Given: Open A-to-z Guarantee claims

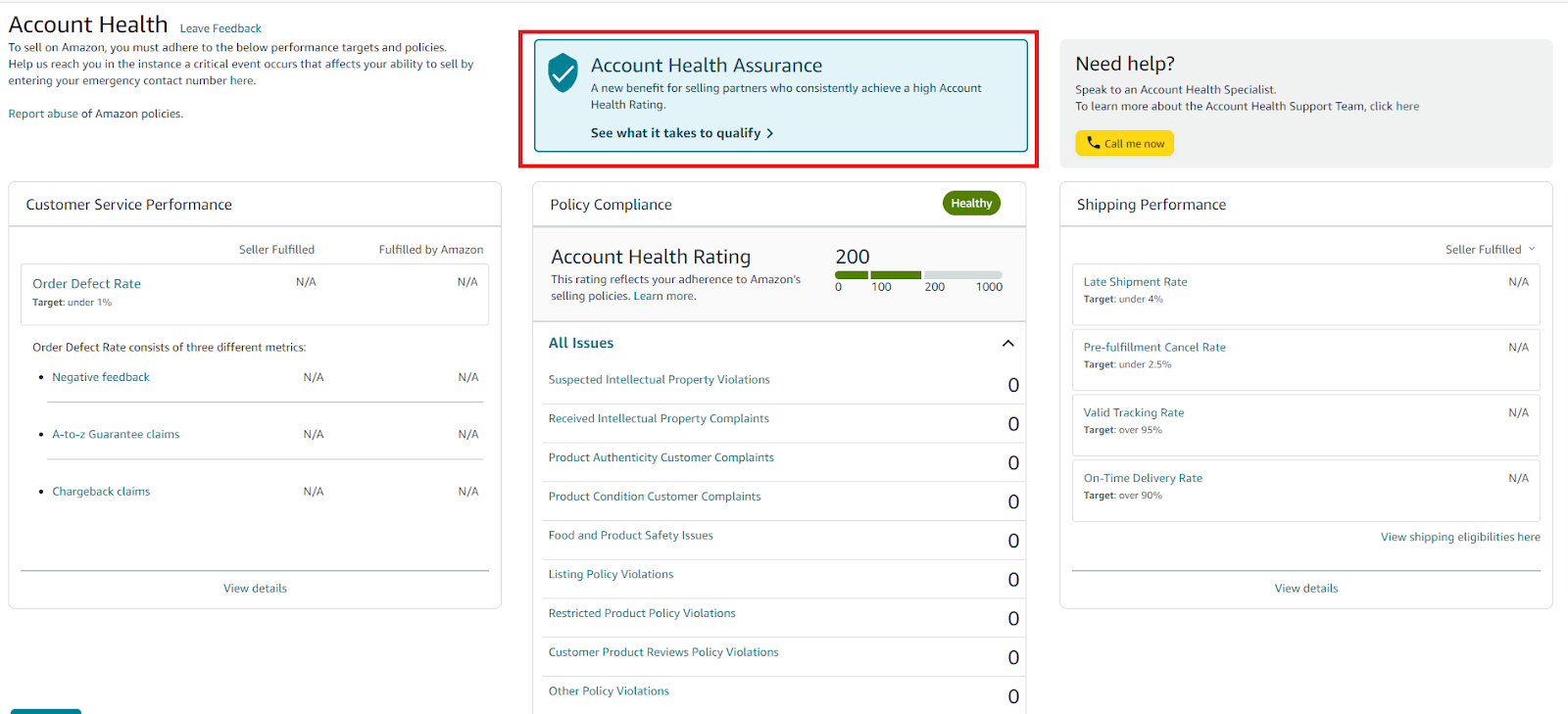Looking at the screenshot, I should coord(116,435).
